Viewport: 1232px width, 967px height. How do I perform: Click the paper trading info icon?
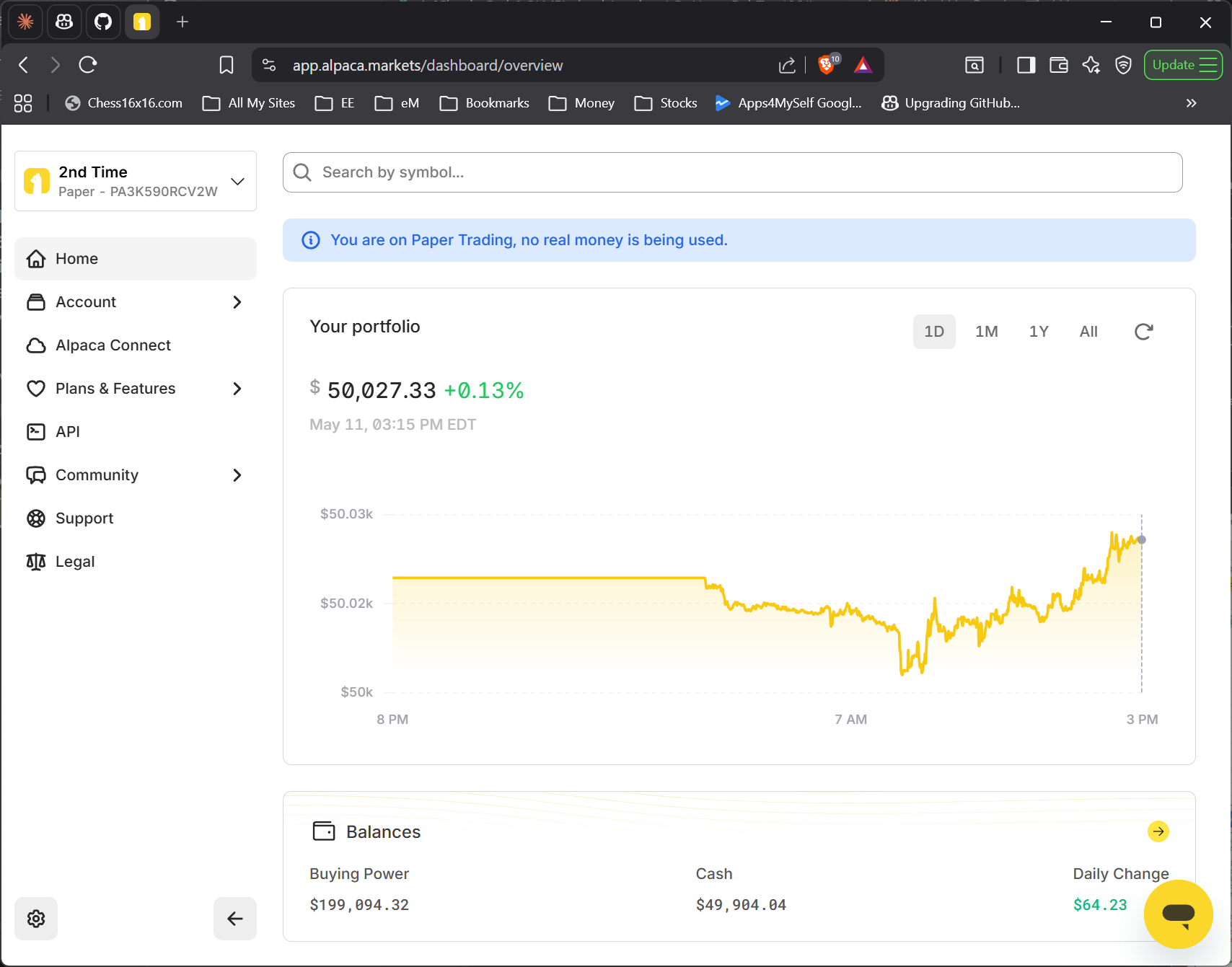click(x=311, y=240)
